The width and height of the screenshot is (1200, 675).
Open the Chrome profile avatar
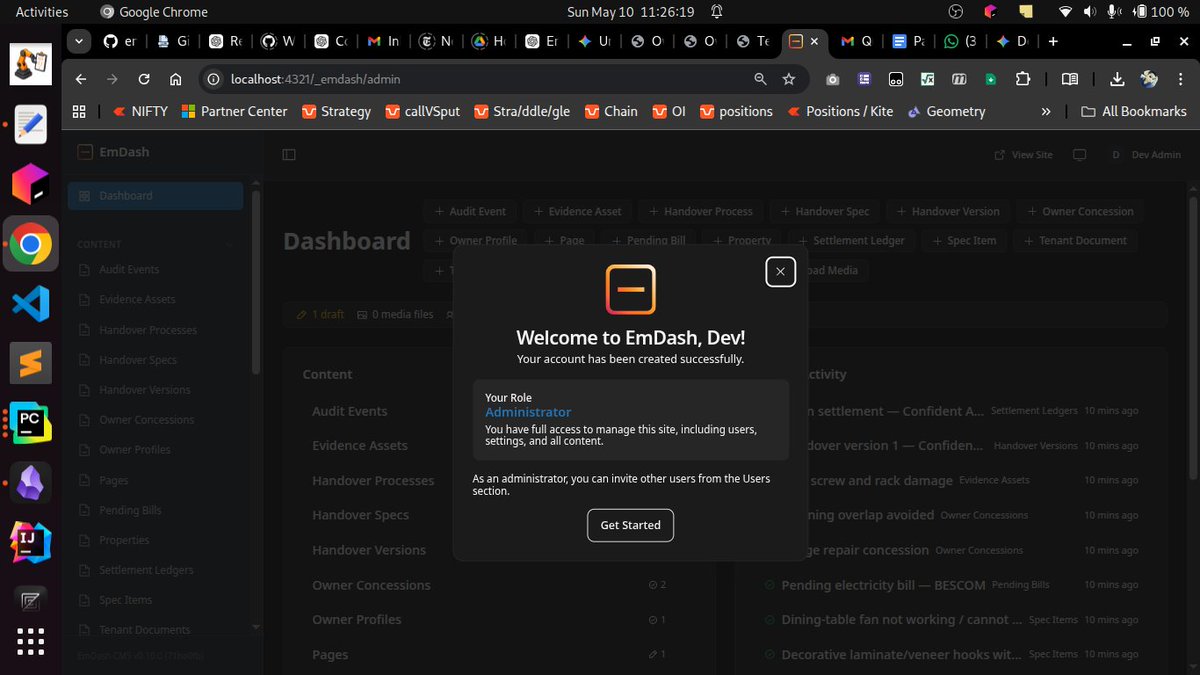pyautogui.click(x=1149, y=79)
